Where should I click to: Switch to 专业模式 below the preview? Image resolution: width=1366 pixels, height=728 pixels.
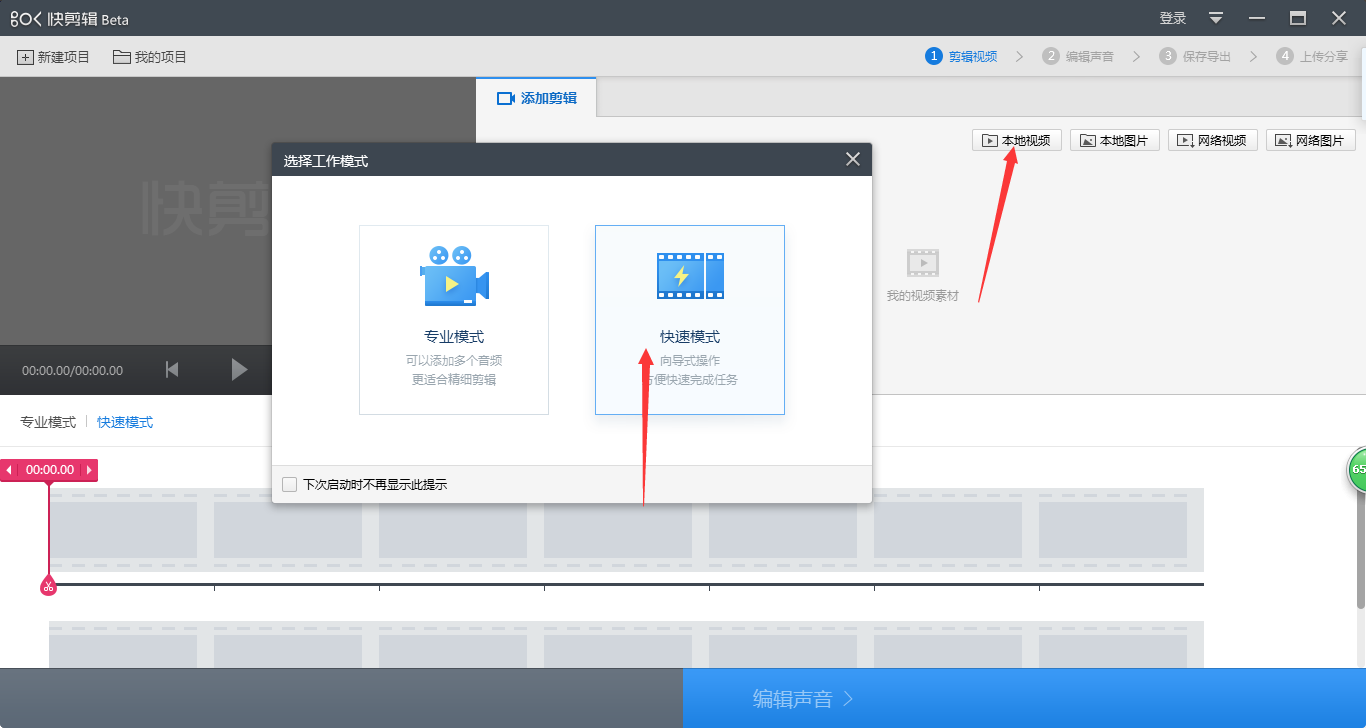click(x=48, y=422)
